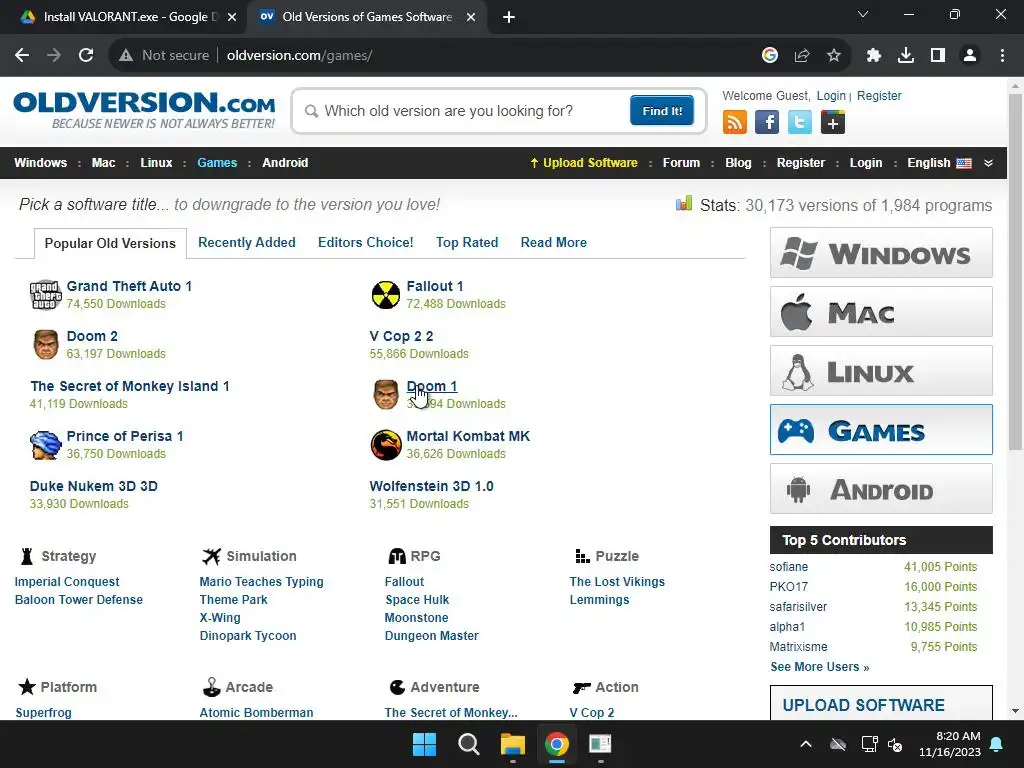Screen dimensions: 1024x768
Task: Click the Upload Software nav link
Action: [584, 163]
